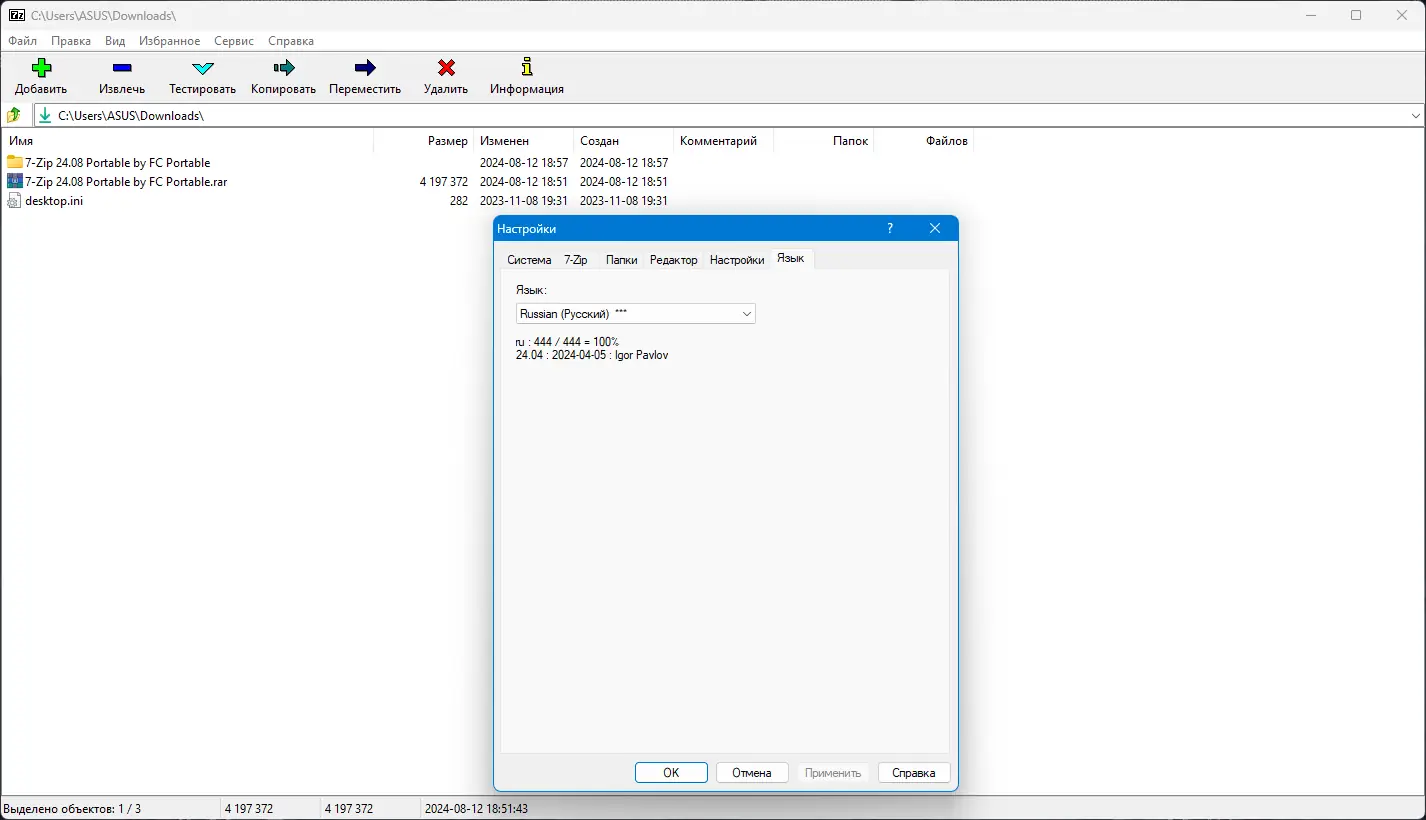Open the Правка menu
This screenshot has width=1426, height=820.
71,41
